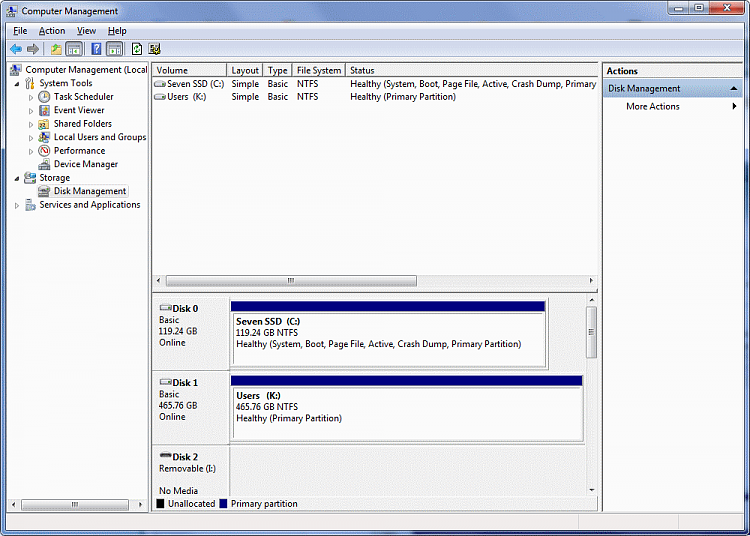Sort by the Status column header
The width and height of the screenshot is (750, 536).
[472, 70]
